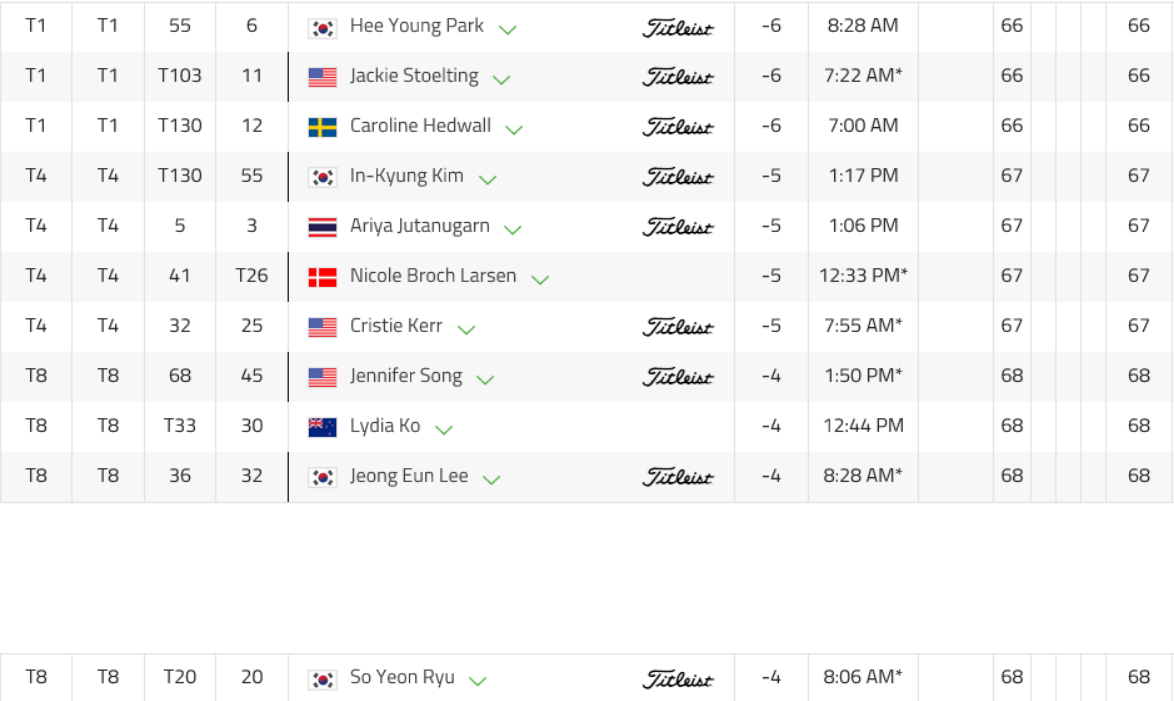Image resolution: width=1174 pixels, height=701 pixels.
Task: Expand Lydia Ko's scorecard chevron
Action: [x=444, y=429]
